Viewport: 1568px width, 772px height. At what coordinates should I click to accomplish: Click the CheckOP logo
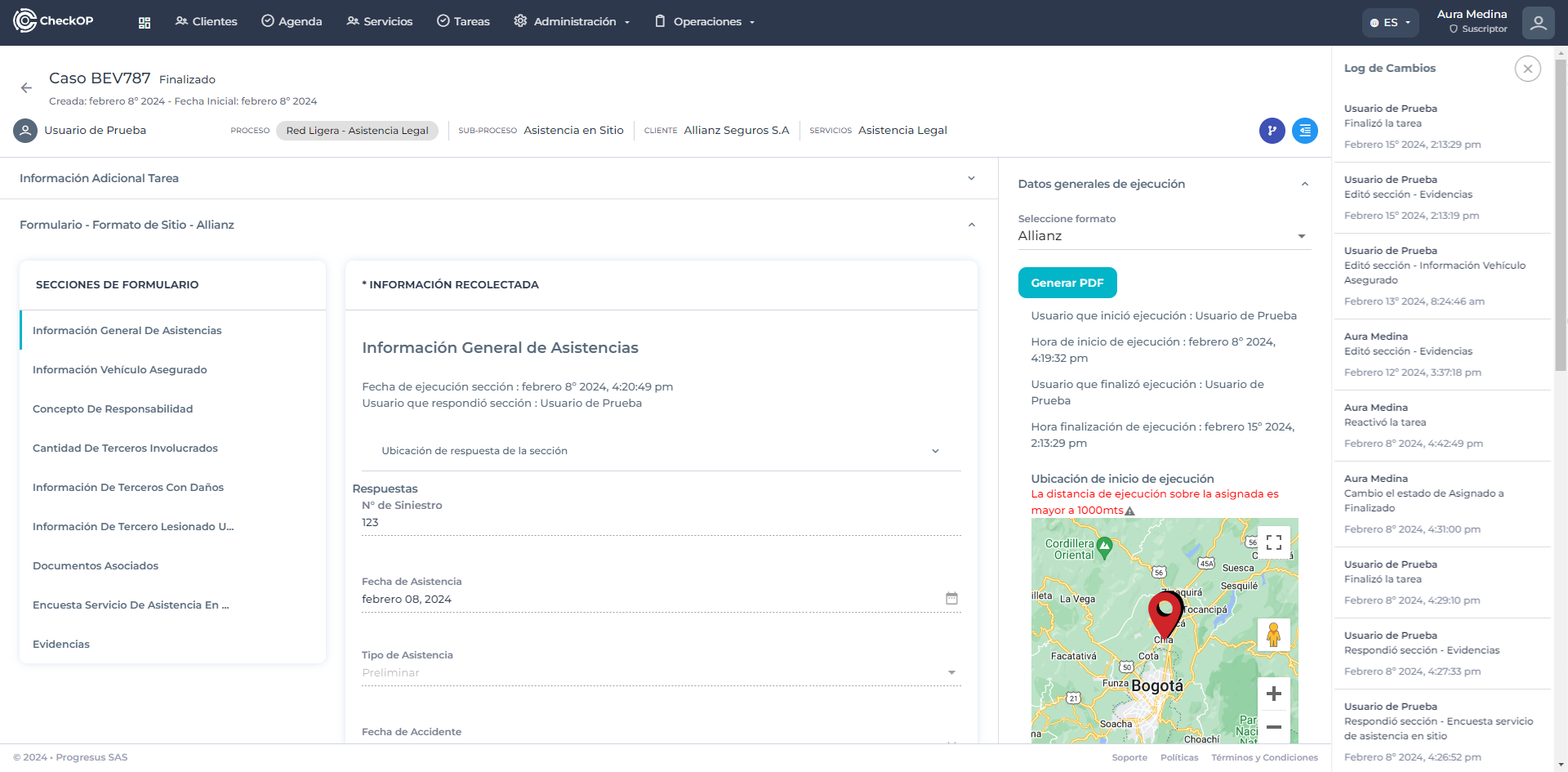click(53, 20)
